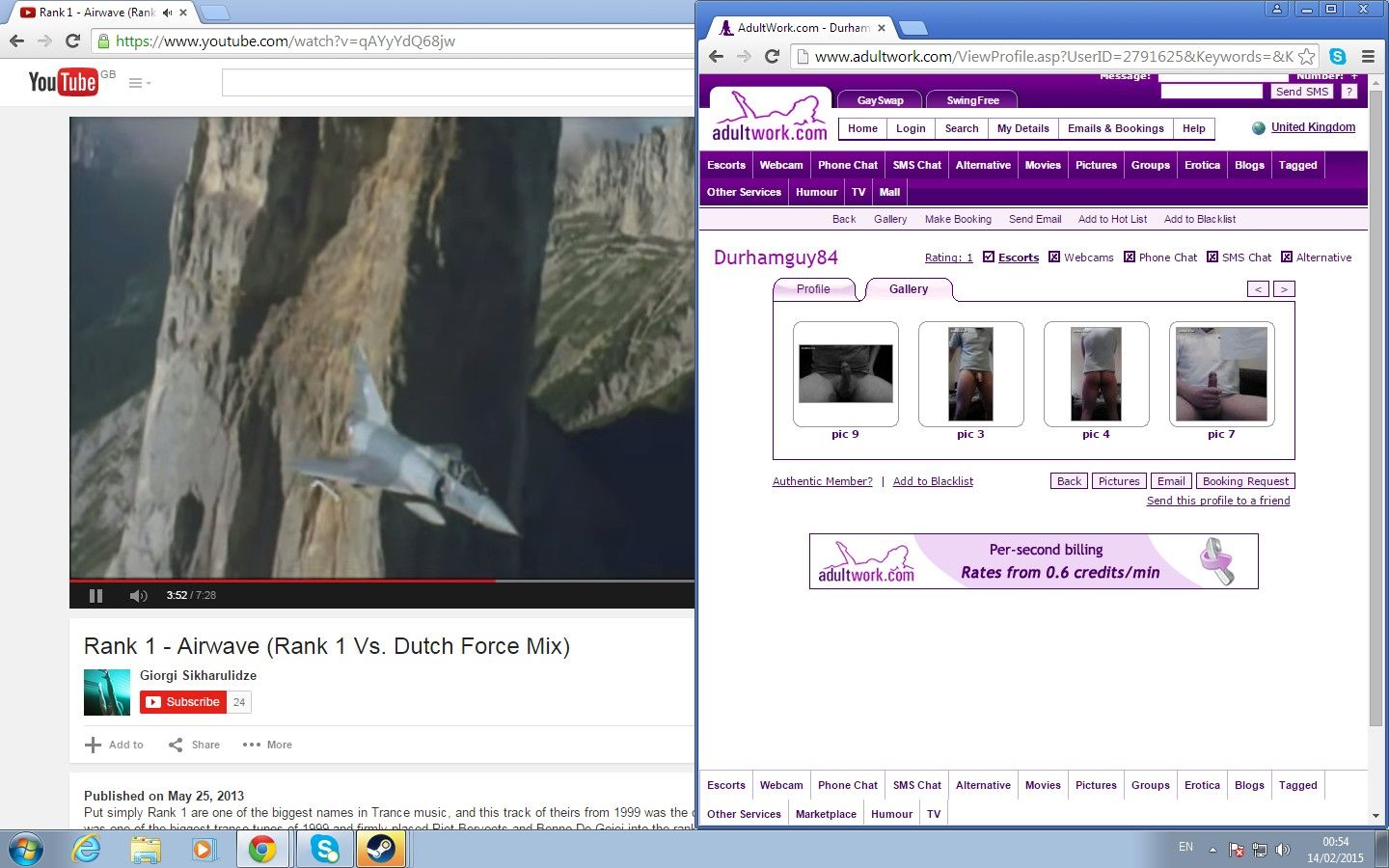Viewport: 1389px width, 868px height.
Task: Open a new tab in YouTube window
Action: (214, 13)
